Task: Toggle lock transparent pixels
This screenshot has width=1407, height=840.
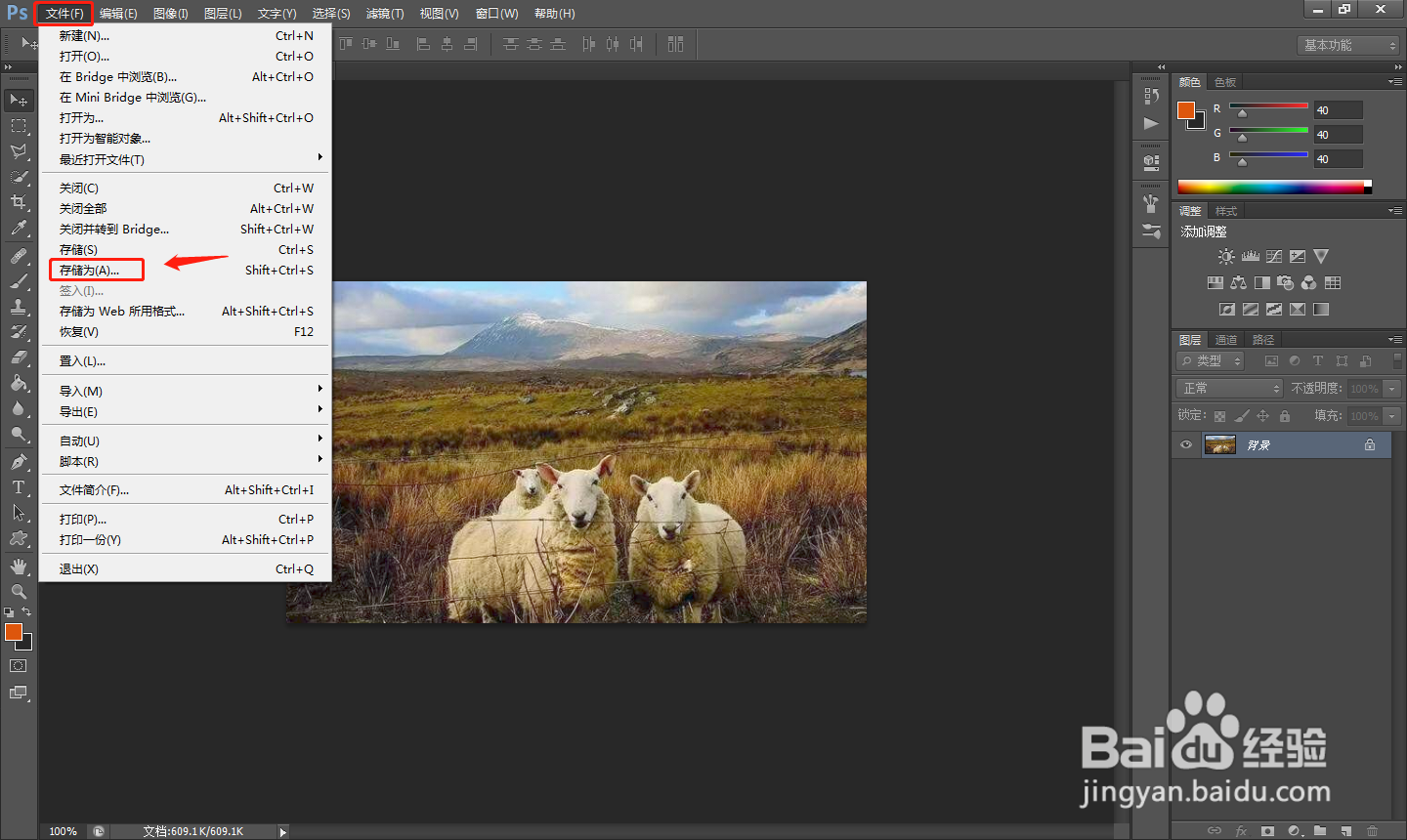Action: 1220,416
